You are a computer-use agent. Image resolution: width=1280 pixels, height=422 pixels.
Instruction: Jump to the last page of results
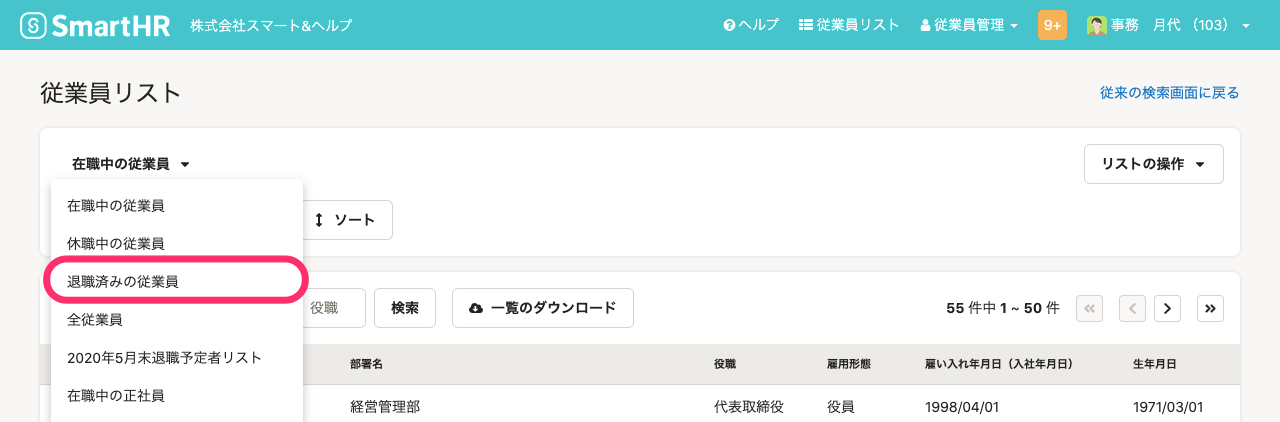click(x=1210, y=308)
